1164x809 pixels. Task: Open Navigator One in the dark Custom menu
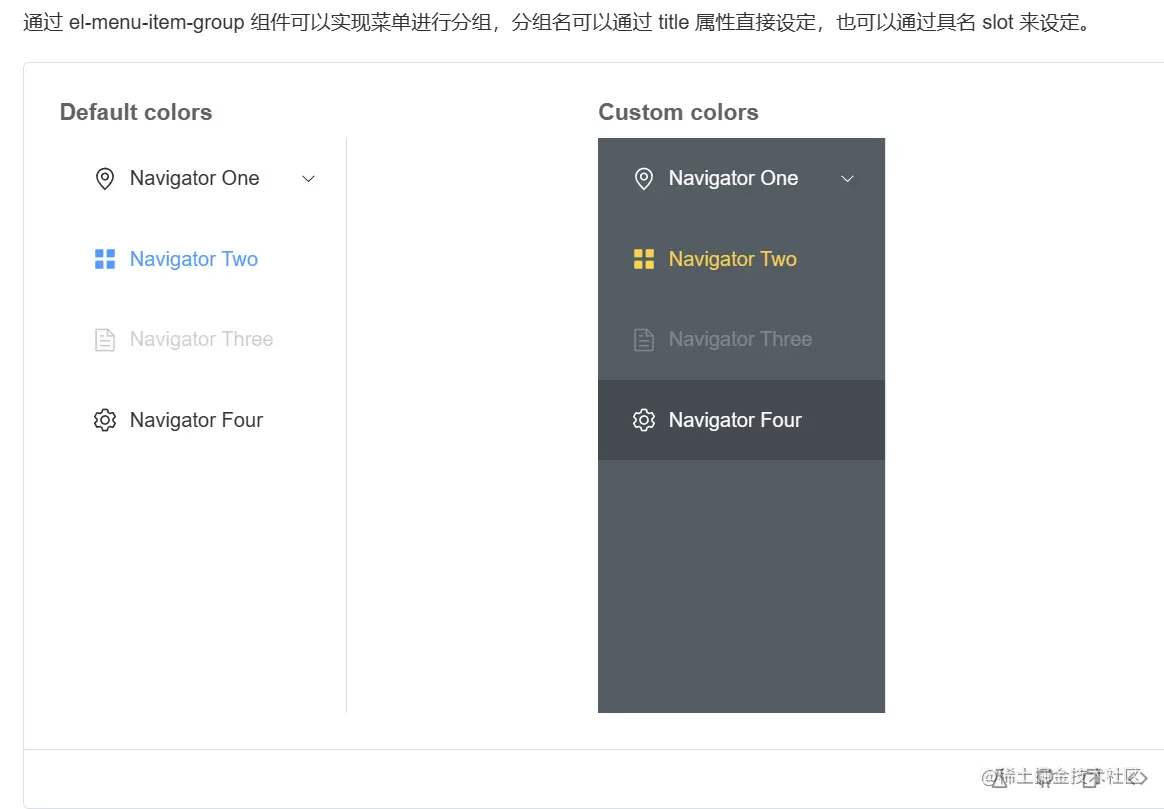pyautogui.click(x=742, y=179)
